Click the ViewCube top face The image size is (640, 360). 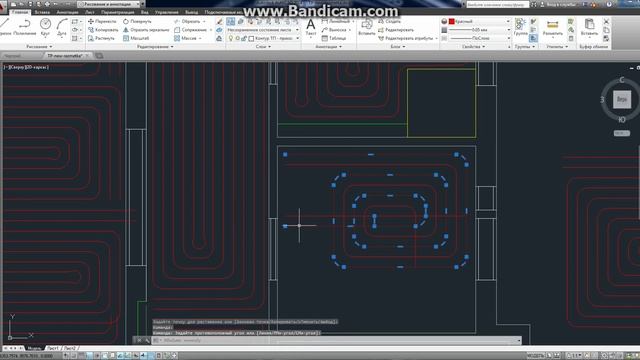click(x=622, y=99)
